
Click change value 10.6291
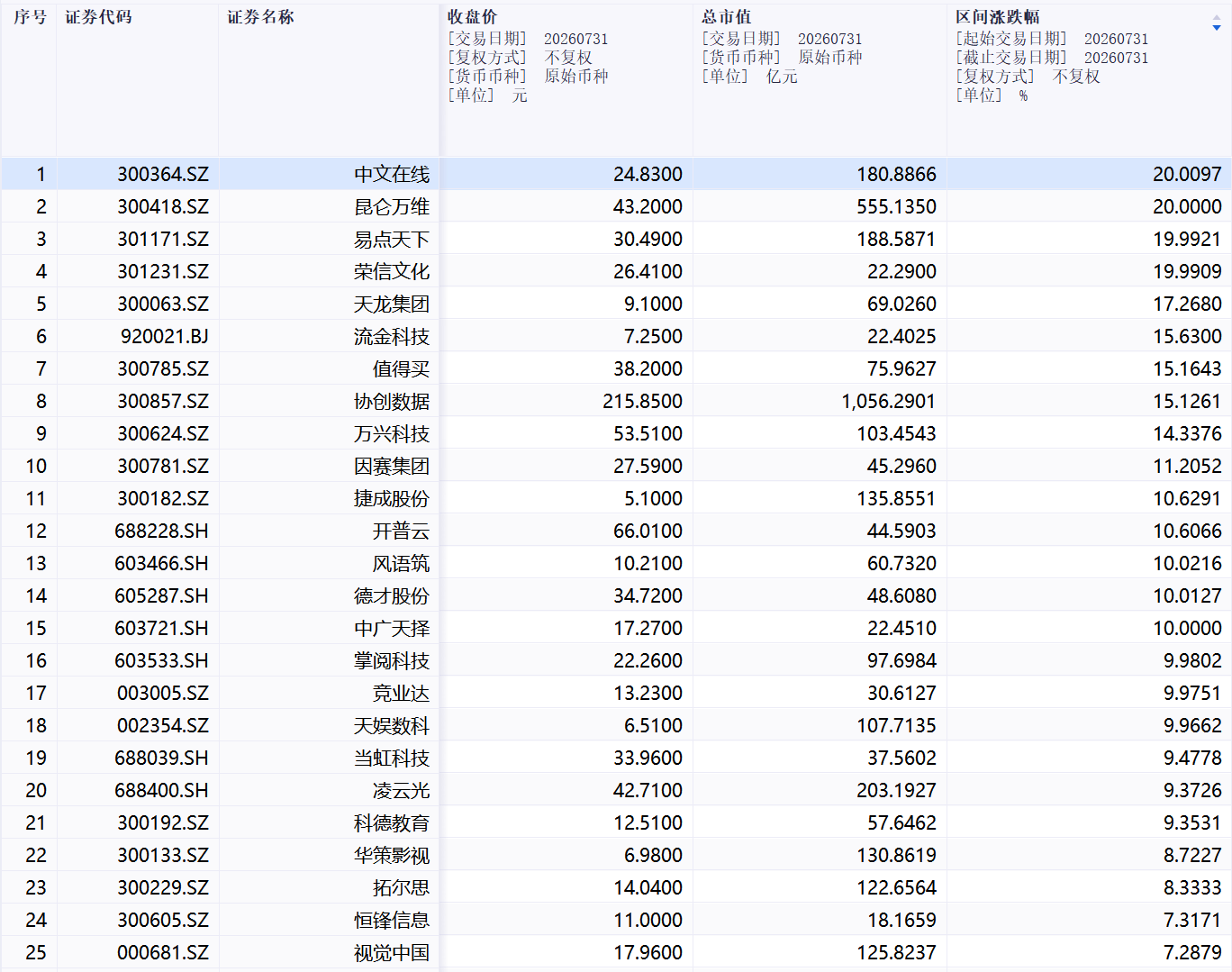1187,498
